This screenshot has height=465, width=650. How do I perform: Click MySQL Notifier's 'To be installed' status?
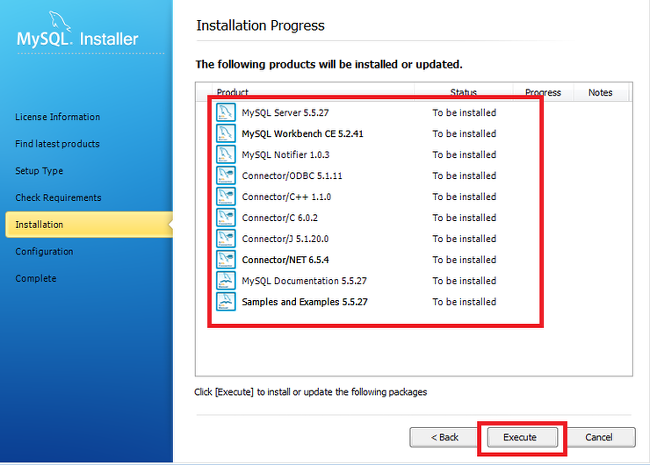(x=464, y=155)
